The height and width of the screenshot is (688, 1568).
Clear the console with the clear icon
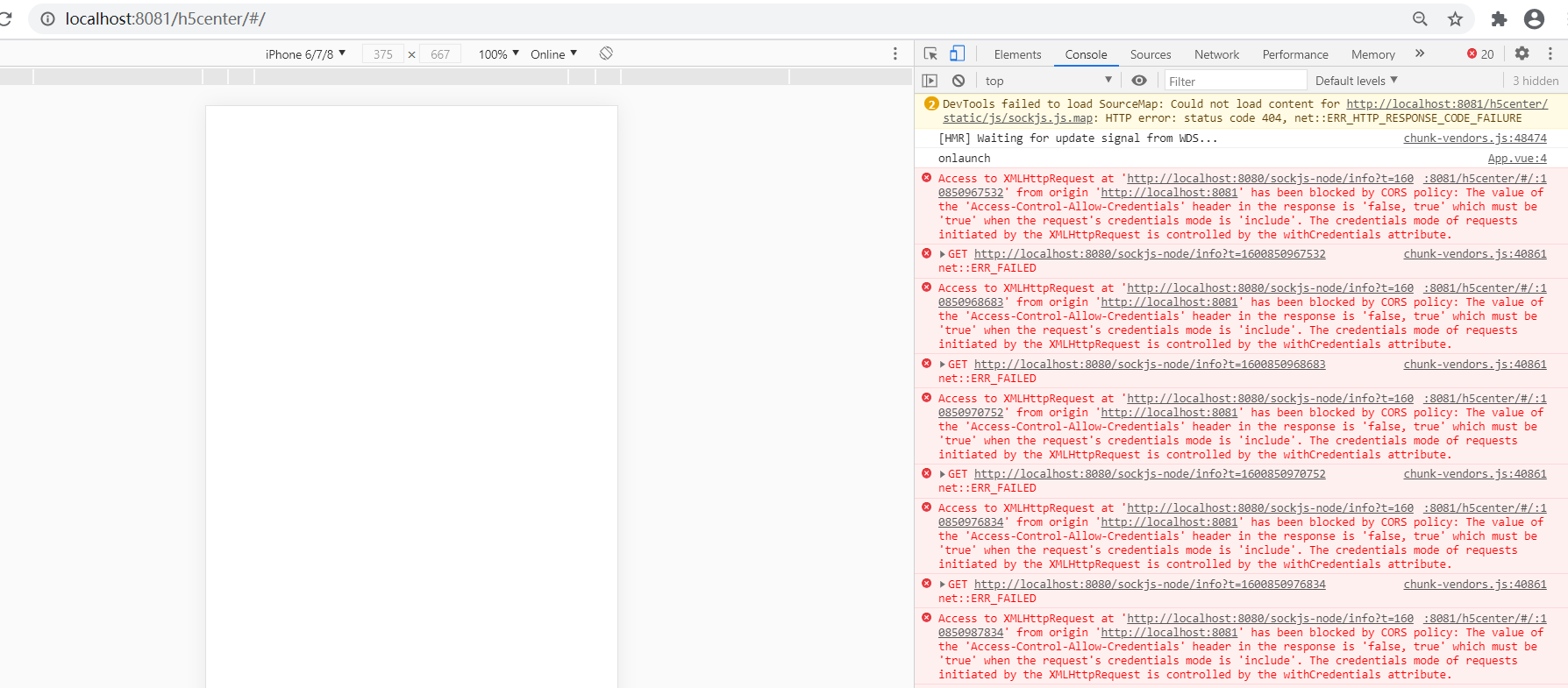pos(959,81)
